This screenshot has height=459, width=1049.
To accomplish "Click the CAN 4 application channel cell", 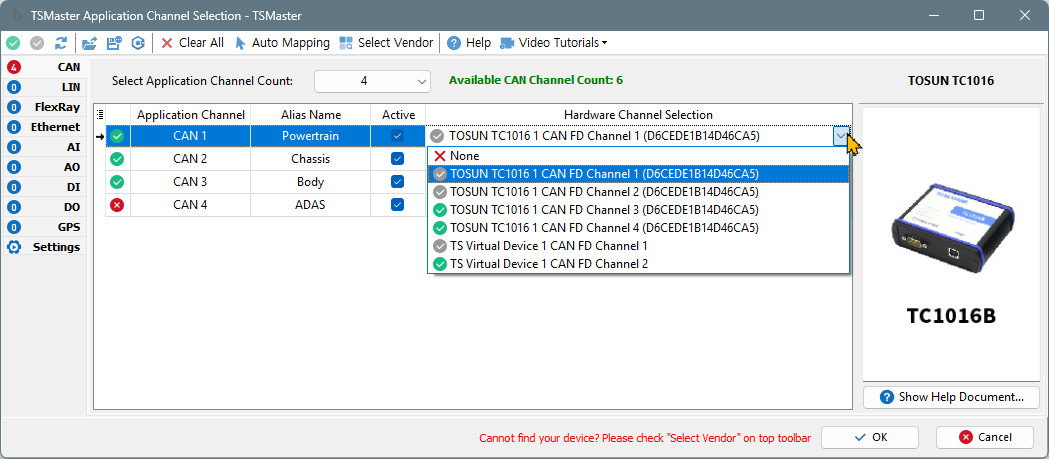I will point(191,205).
